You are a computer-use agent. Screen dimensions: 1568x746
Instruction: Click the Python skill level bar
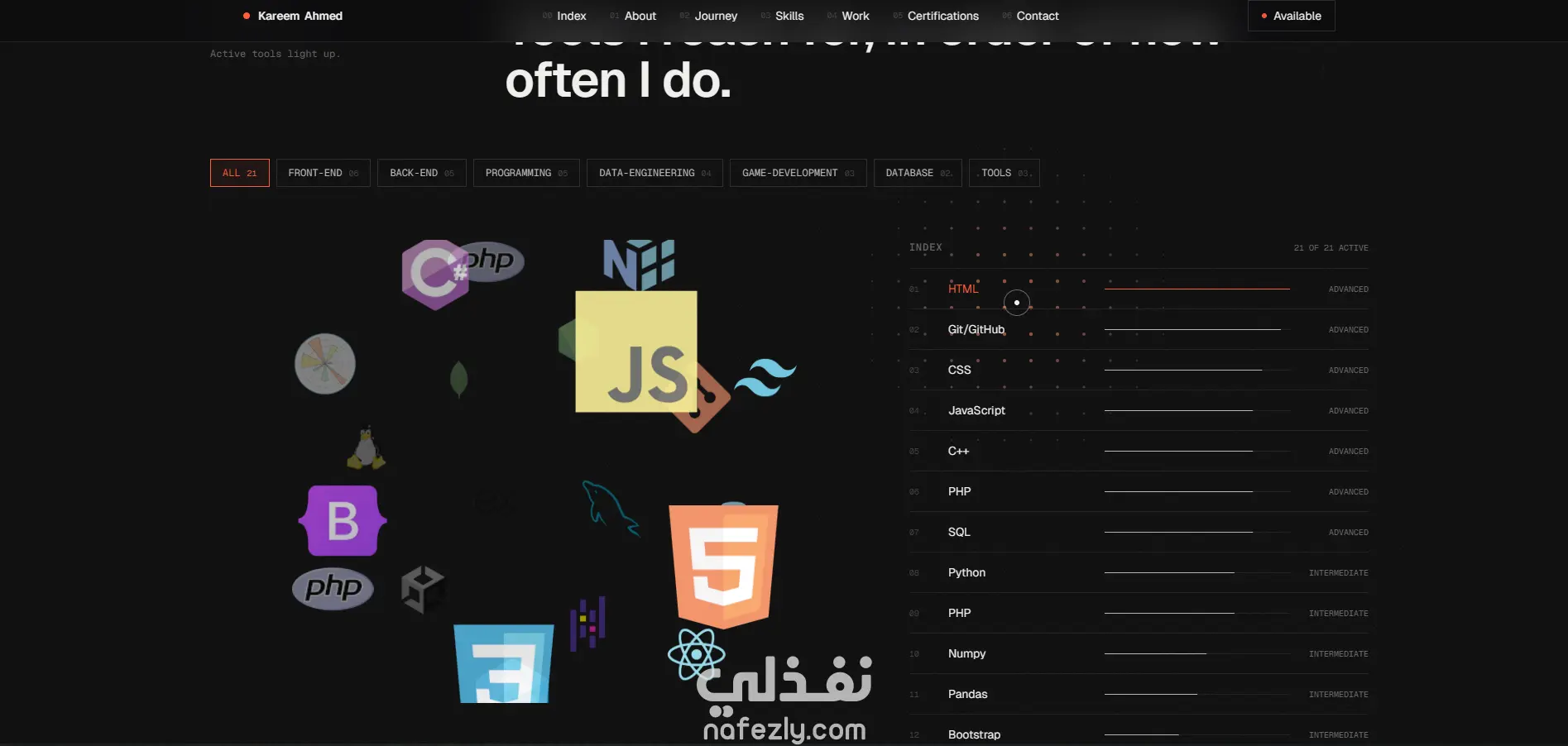pyautogui.click(x=1197, y=572)
